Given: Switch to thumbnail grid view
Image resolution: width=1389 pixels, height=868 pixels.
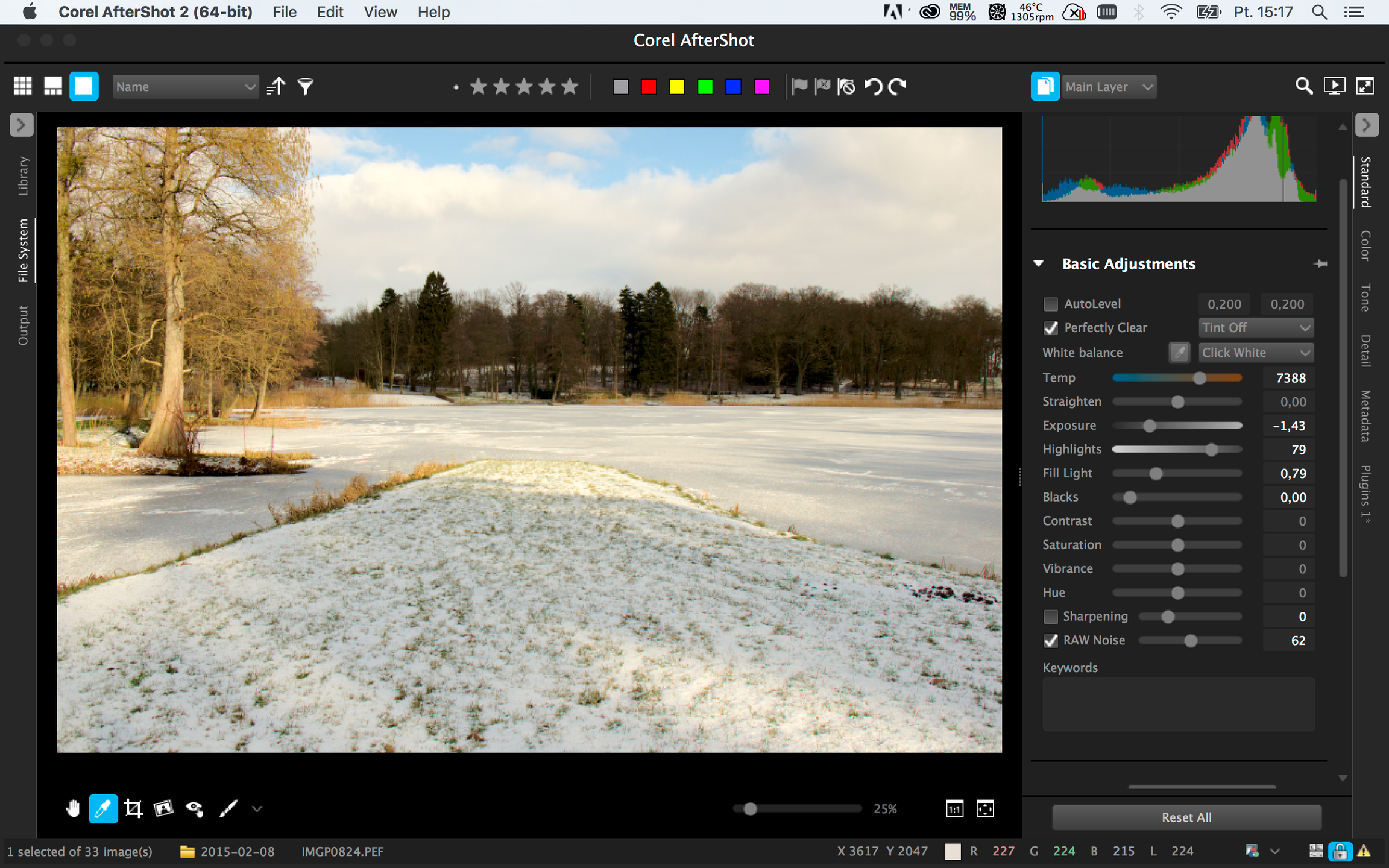Looking at the screenshot, I should (23, 86).
